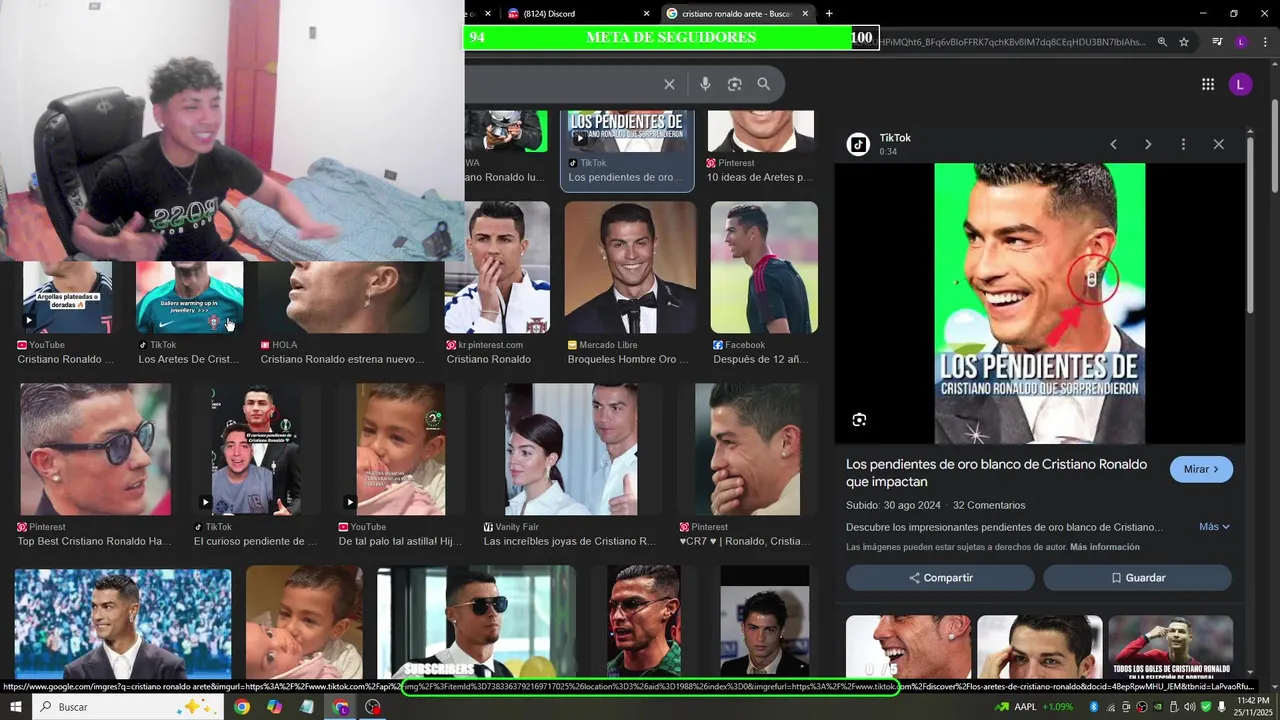This screenshot has height=720, width=1280.
Task: Click the Chrome address bar URL
Action: (x=1010, y=42)
